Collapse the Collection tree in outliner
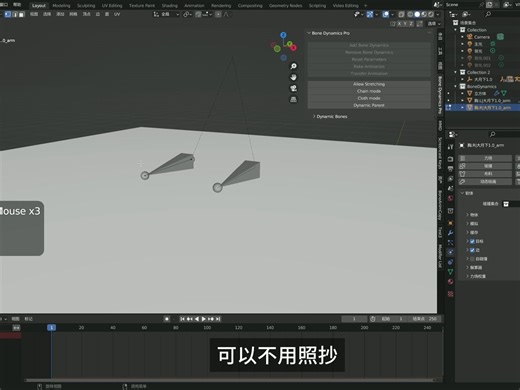 click(x=456, y=30)
